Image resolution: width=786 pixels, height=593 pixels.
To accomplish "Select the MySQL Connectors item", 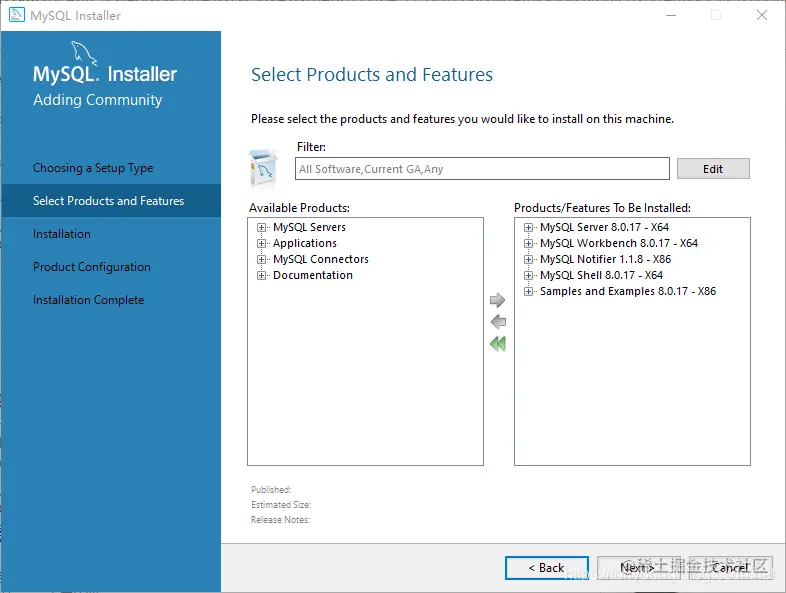I will point(321,259).
